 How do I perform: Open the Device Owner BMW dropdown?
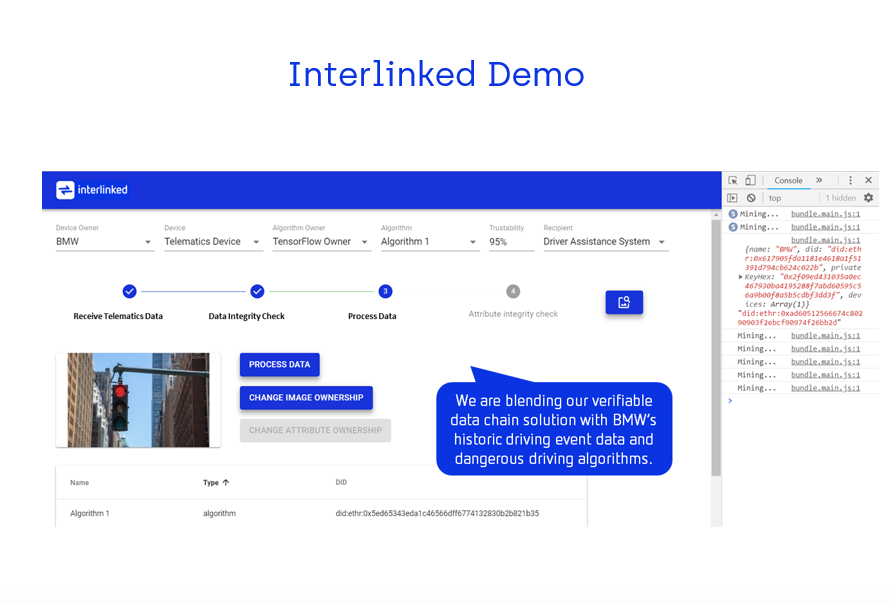pos(104,241)
